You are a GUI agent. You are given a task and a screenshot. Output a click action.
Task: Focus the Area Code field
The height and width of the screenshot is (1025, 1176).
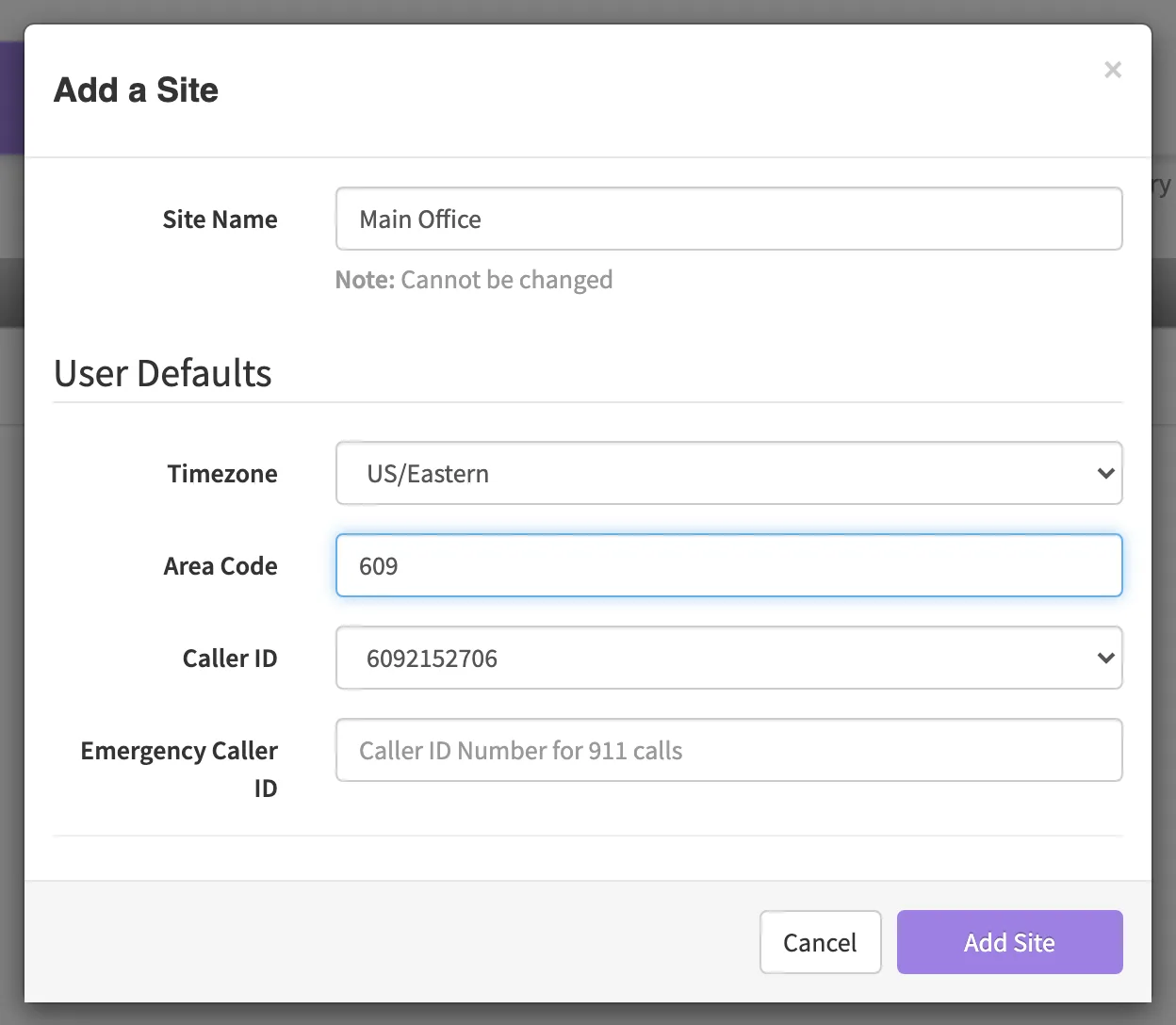point(728,565)
